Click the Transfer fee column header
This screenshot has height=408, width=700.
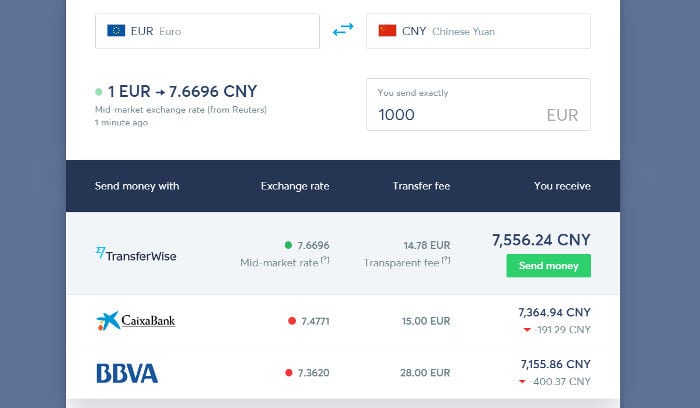(421, 186)
